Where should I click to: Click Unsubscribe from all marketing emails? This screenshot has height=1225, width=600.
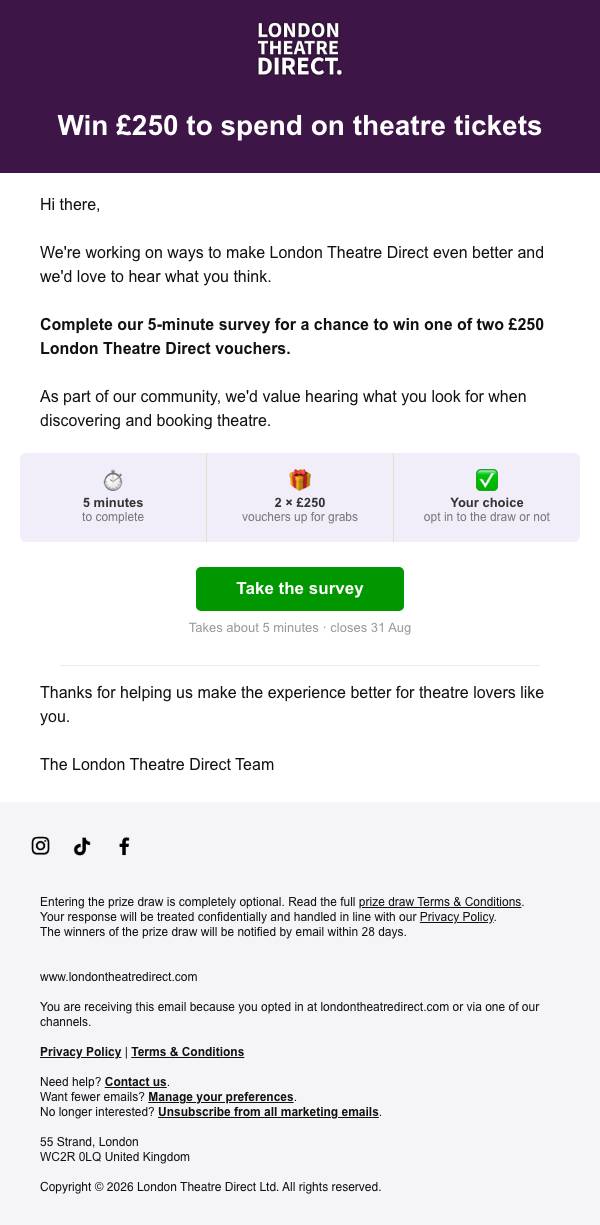(268, 1112)
